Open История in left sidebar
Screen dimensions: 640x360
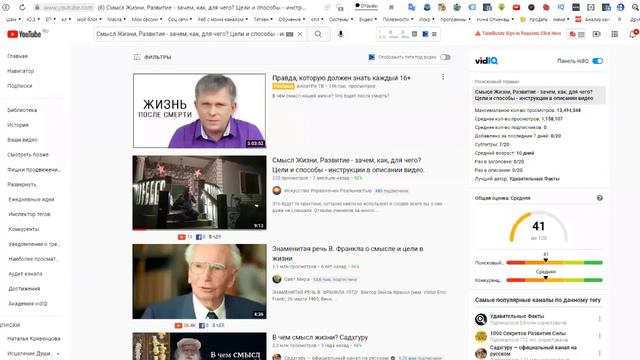click(x=18, y=125)
